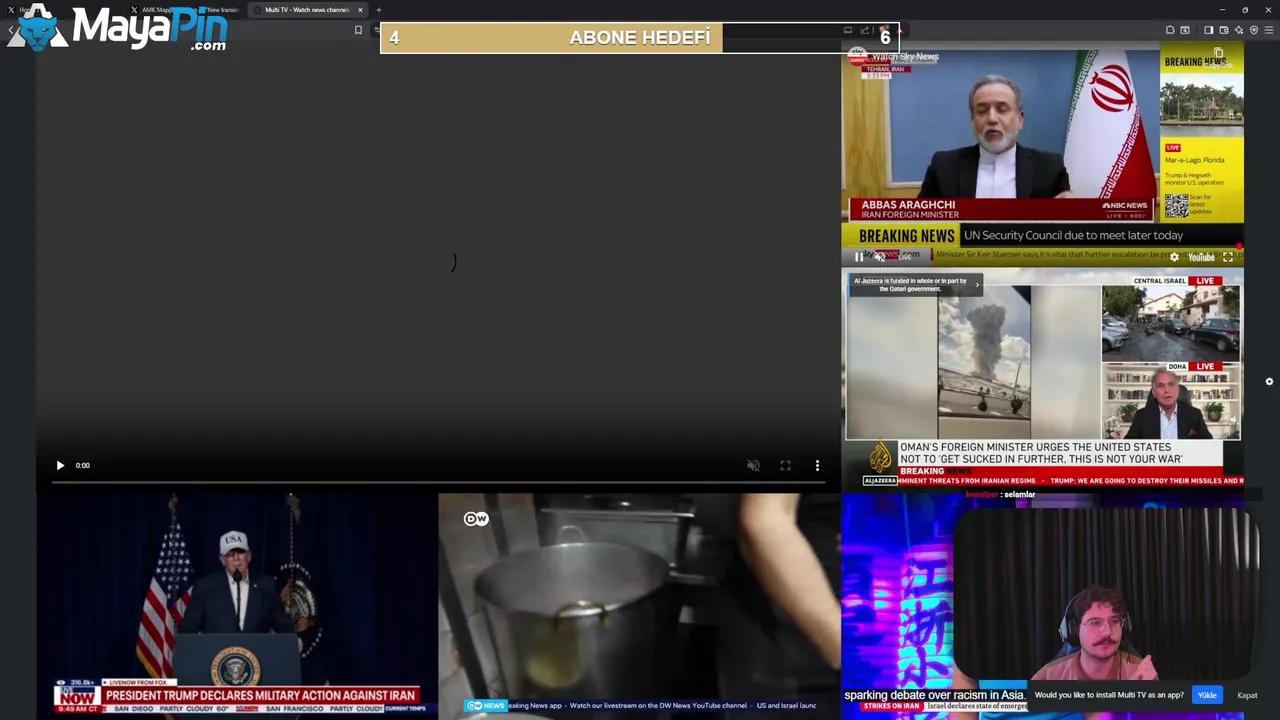Toggle the browser sidebar panel
Image resolution: width=1280 pixels, height=720 pixels.
coord(1208,30)
